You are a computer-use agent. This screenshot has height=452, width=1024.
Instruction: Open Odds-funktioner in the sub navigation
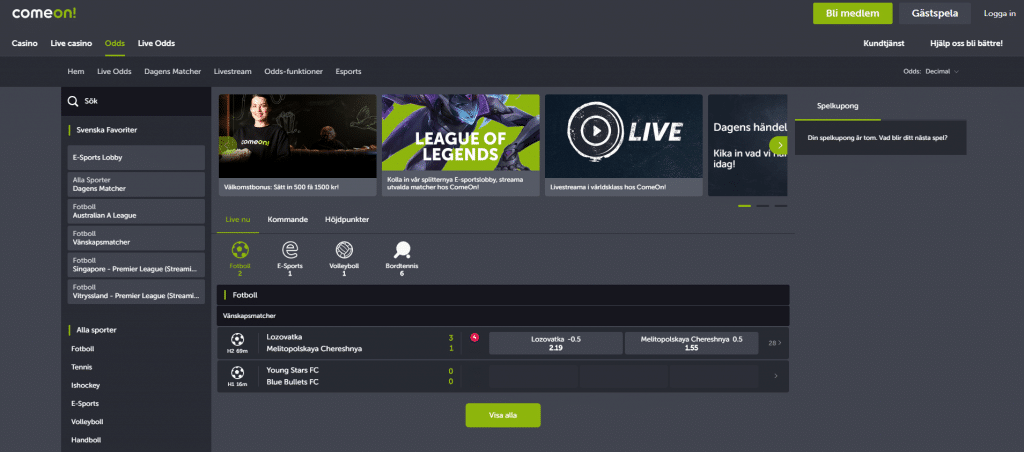(x=293, y=72)
